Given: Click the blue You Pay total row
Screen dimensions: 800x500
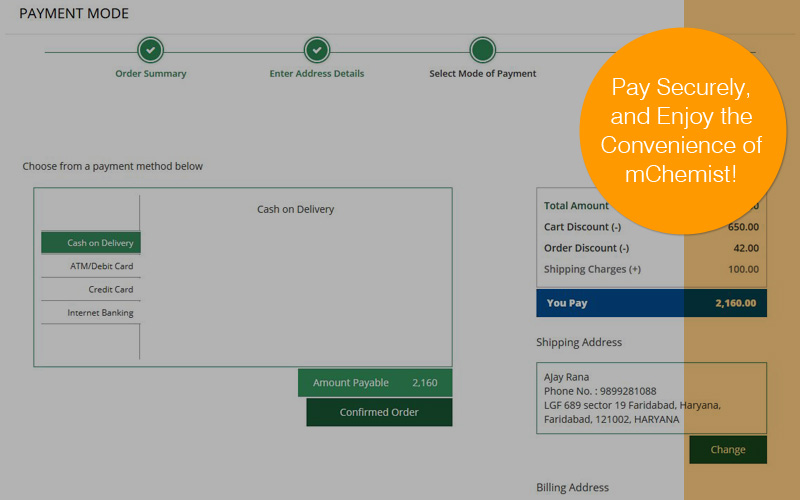Looking at the screenshot, I should click(x=651, y=303).
